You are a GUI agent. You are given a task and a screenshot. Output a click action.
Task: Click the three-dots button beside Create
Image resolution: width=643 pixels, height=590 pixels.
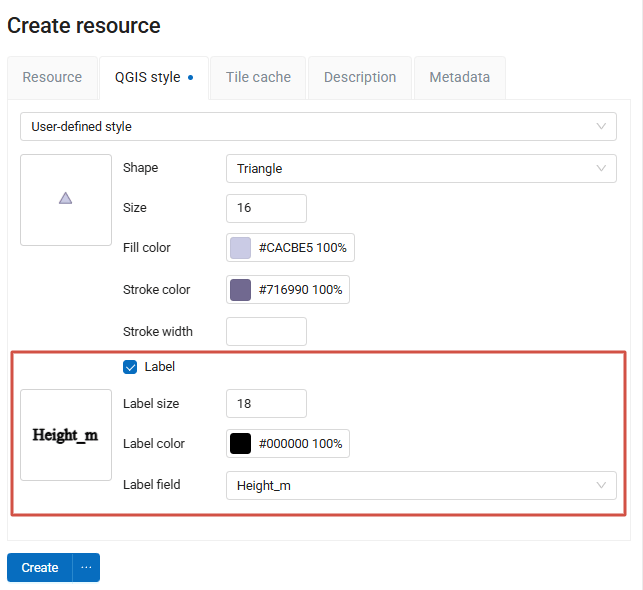point(86,567)
